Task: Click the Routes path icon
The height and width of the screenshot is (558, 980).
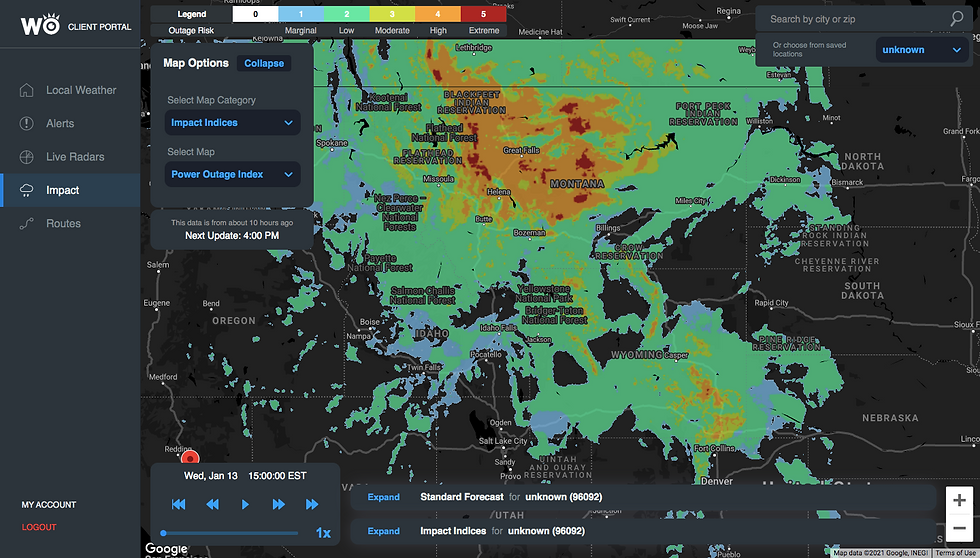Action: point(26,224)
